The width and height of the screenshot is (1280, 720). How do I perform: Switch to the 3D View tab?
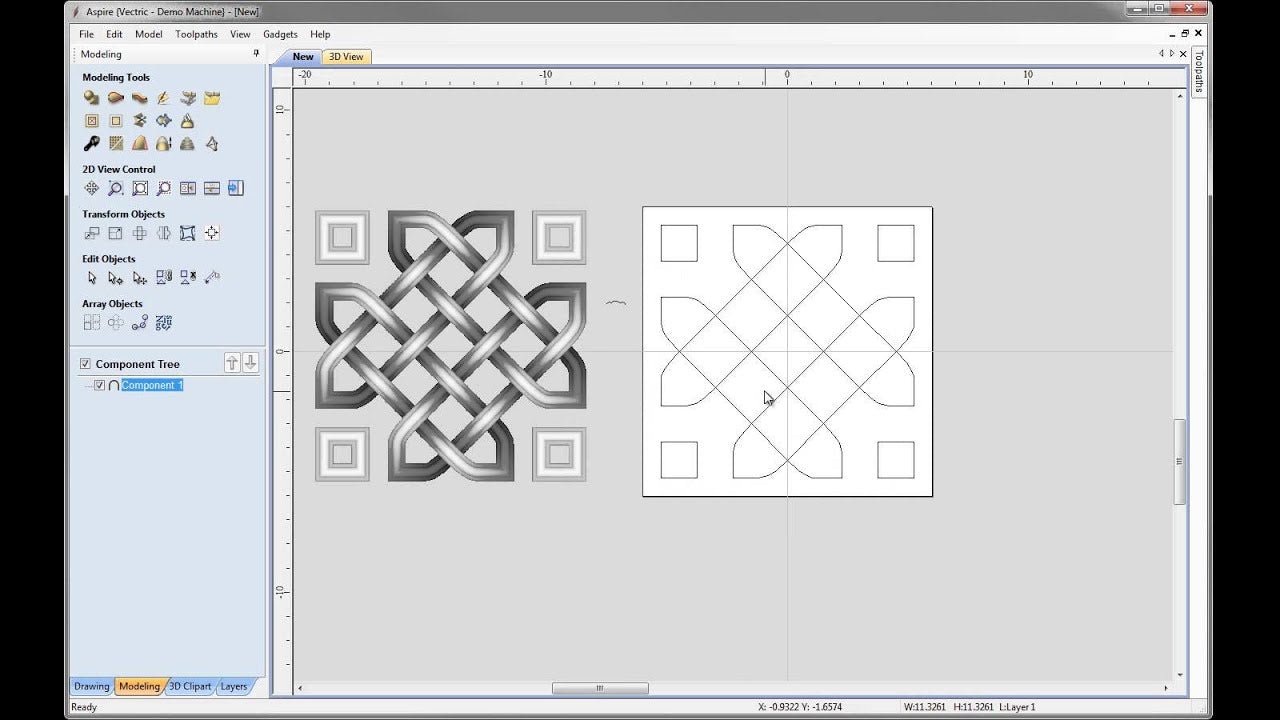(x=347, y=57)
